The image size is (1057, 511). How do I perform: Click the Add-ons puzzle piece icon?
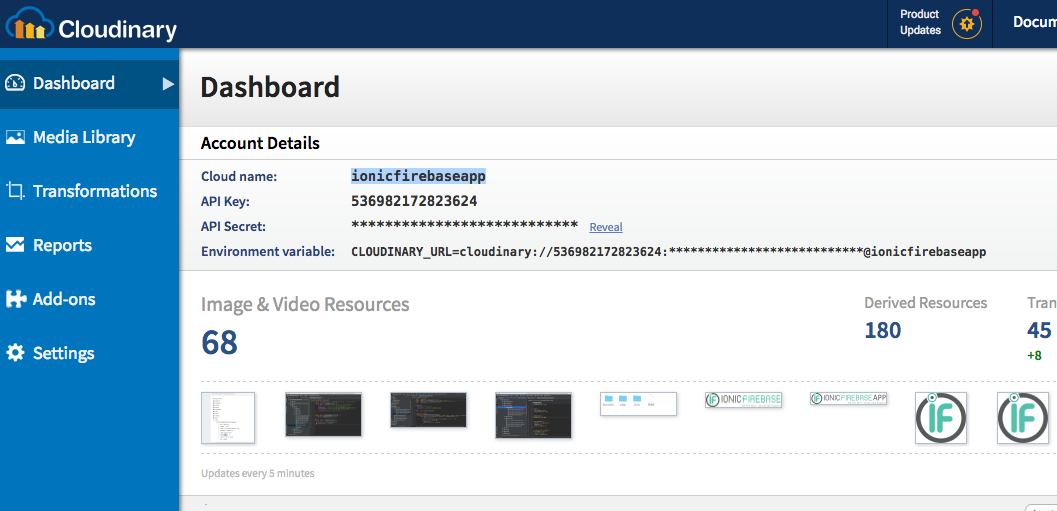pos(15,299)
